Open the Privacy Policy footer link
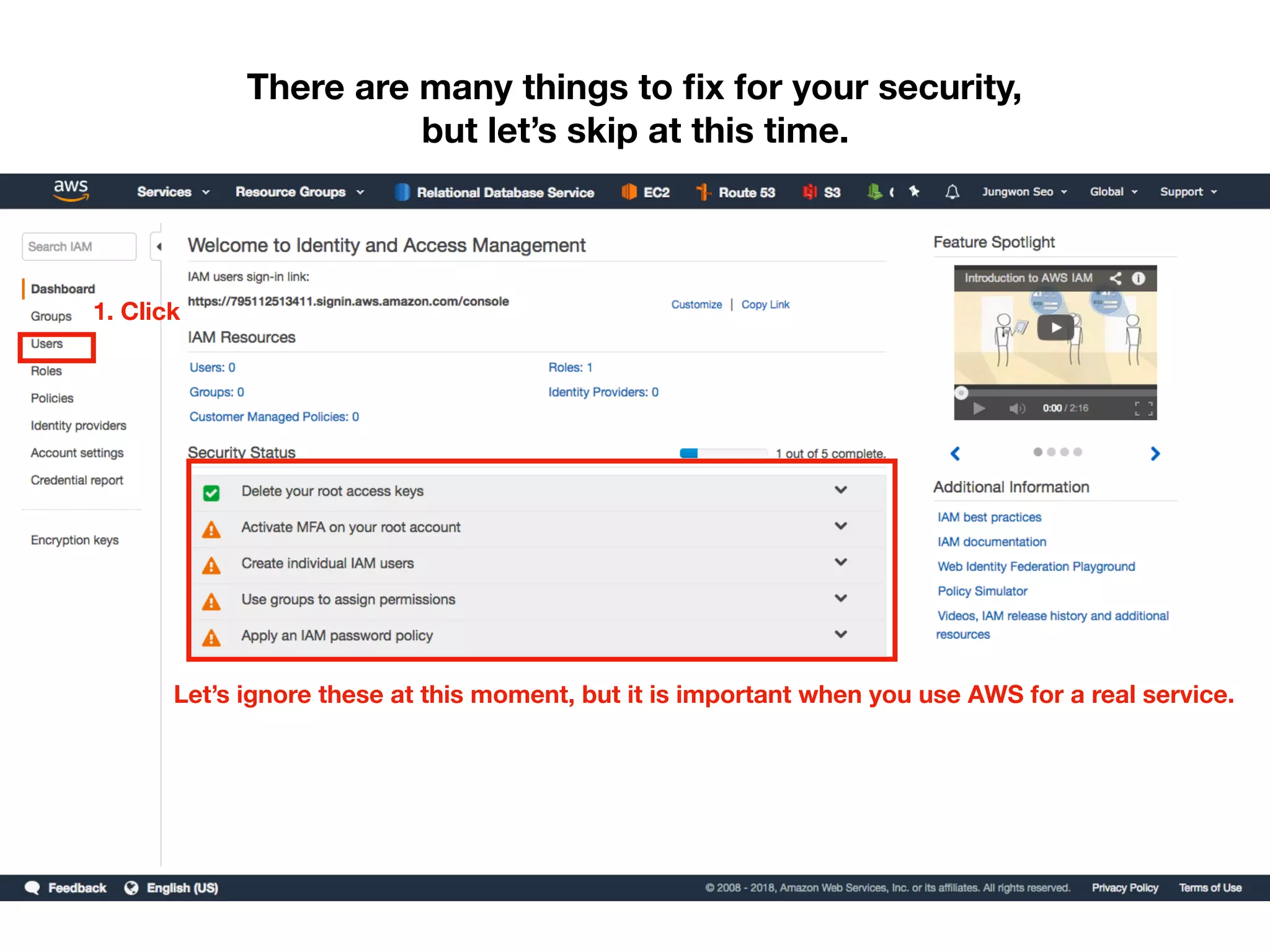This screenshot has height=952, width=1270. [1125, 888]
